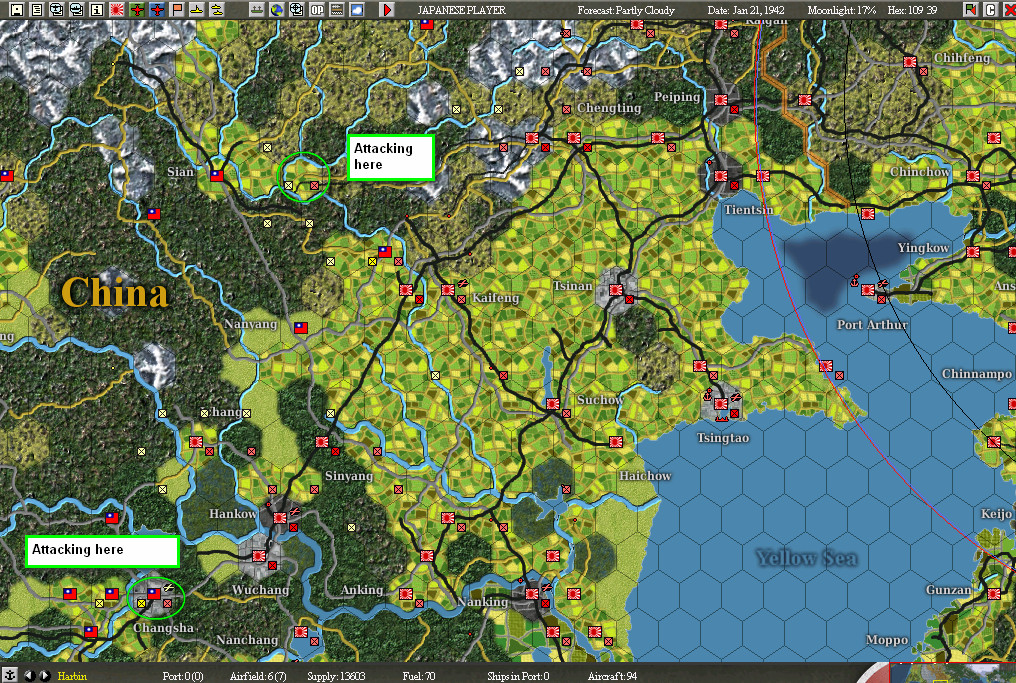The height and width of the screenshot is (683, 1016).
Task: Click the minimap thumbnail at bottom right
Action: [x=952, y=673]
